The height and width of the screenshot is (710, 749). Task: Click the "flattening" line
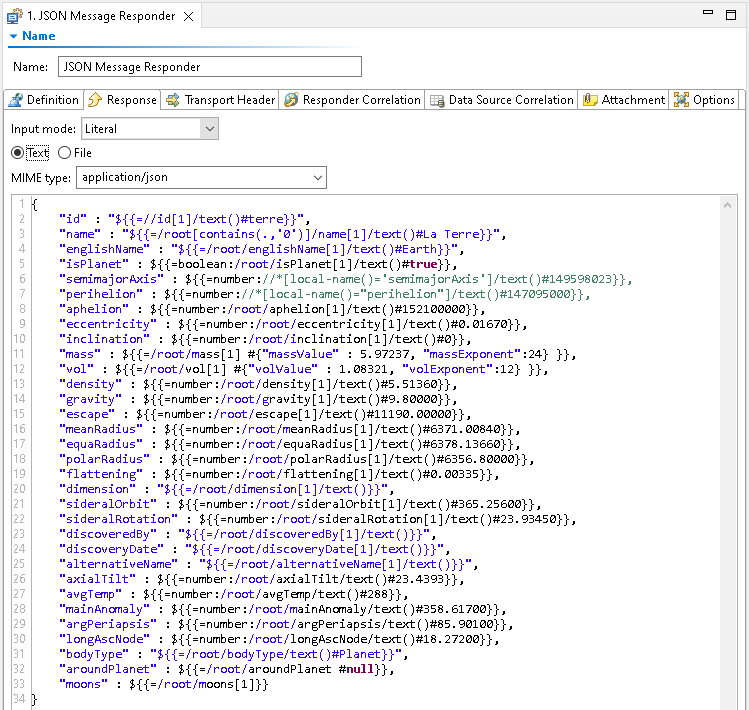(279, 474)
